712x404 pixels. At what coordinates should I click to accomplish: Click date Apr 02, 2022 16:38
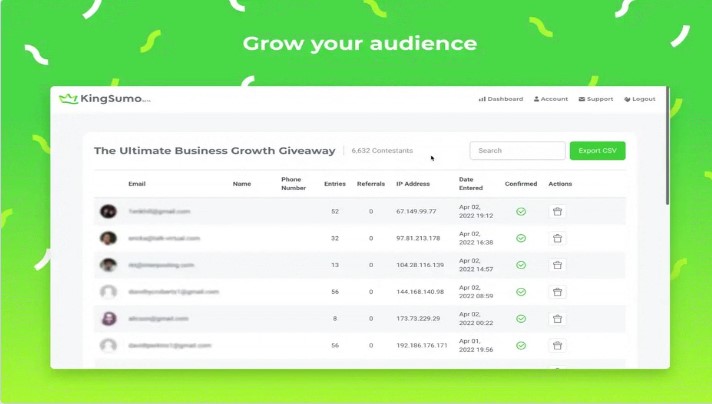(476, 238)
